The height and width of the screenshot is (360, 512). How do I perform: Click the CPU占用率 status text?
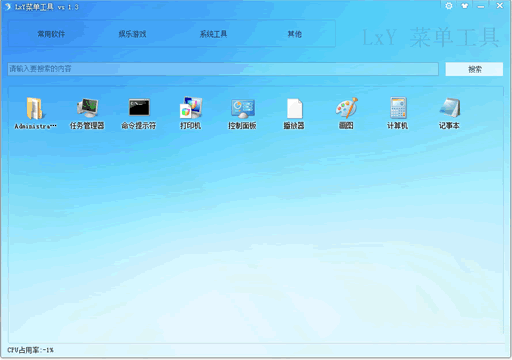coord(30,350)
